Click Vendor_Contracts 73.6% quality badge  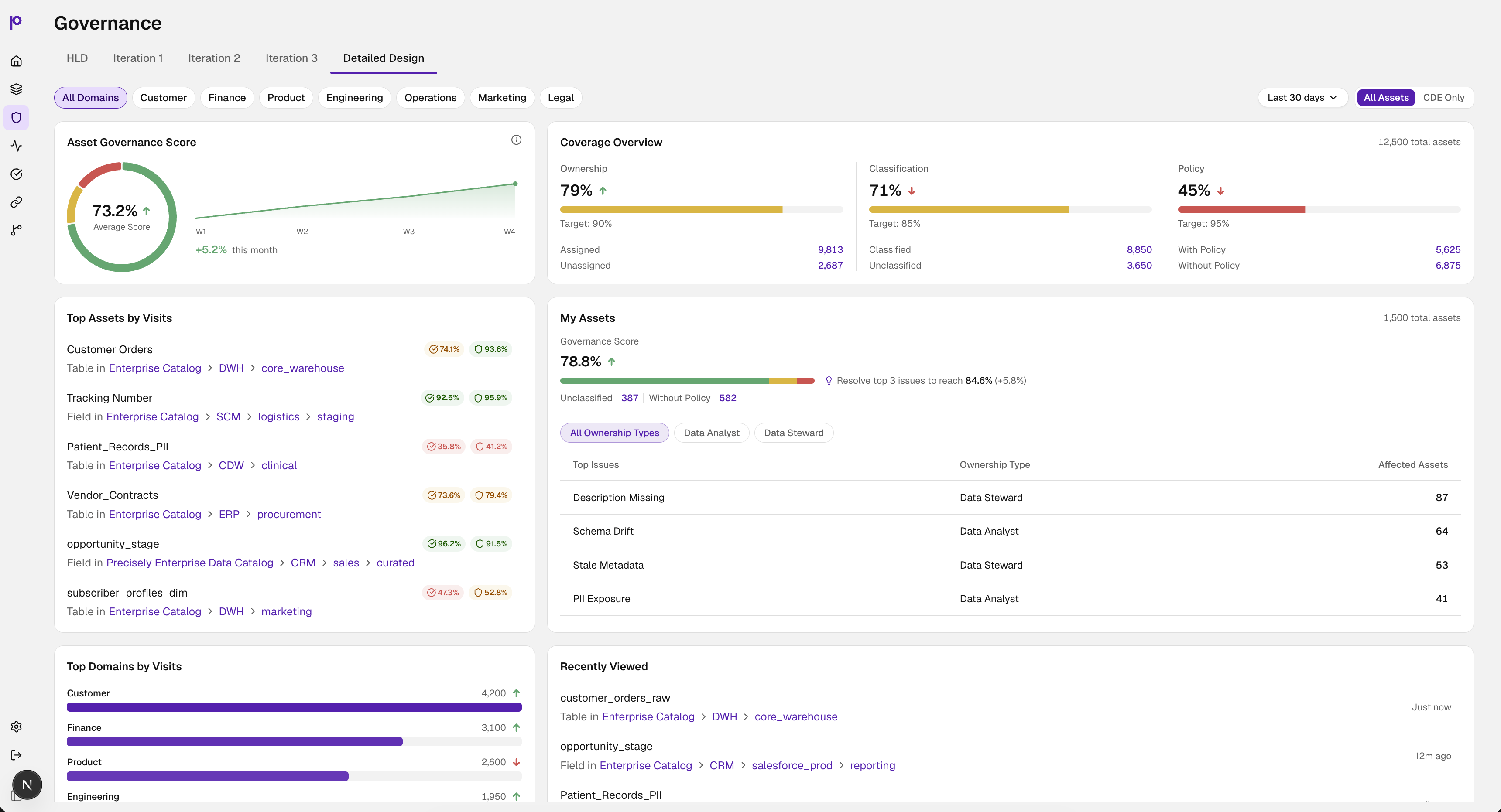click(x=443, y=495)
